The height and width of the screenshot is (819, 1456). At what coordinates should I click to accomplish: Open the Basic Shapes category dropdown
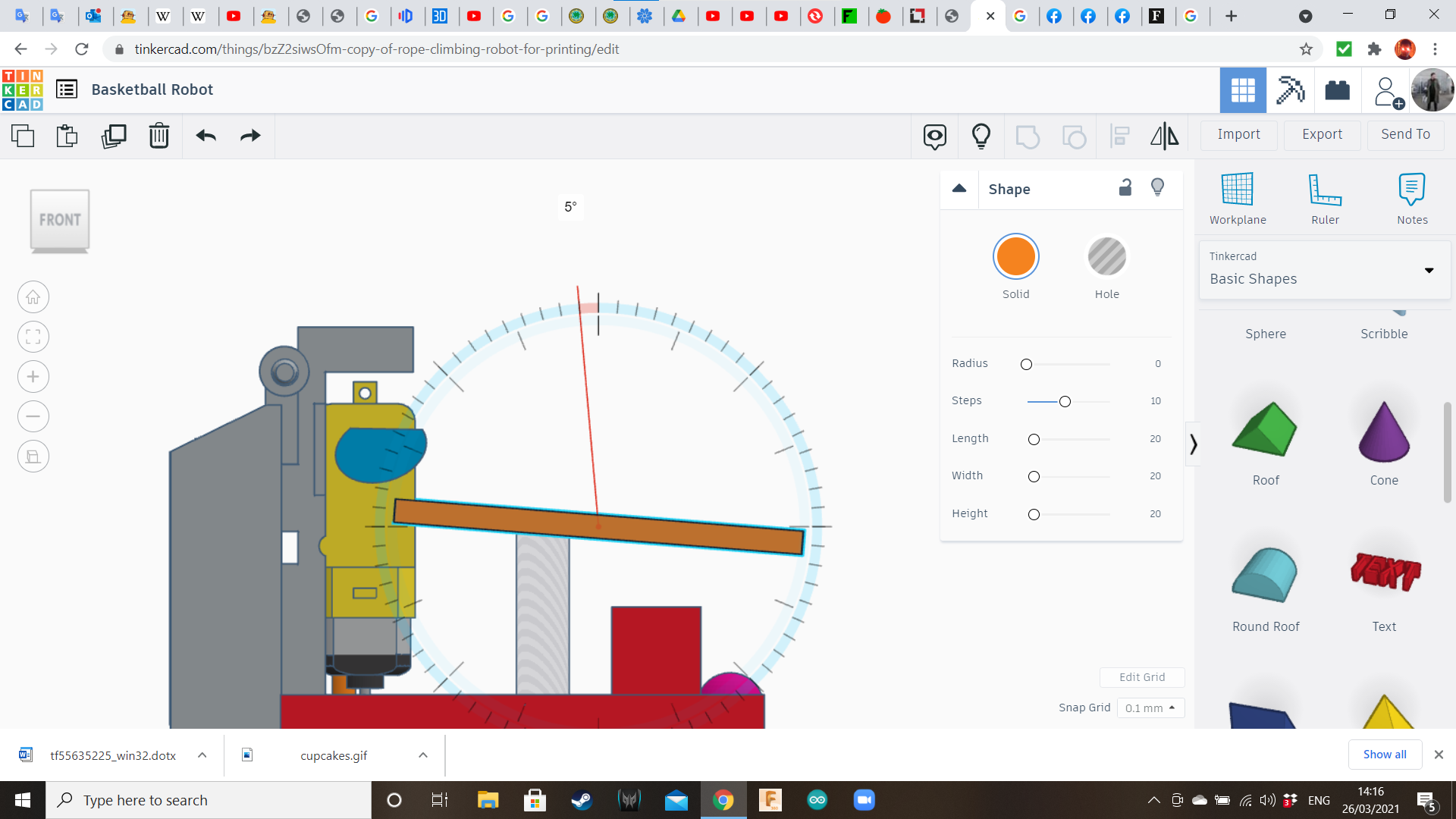[1429, 270]
